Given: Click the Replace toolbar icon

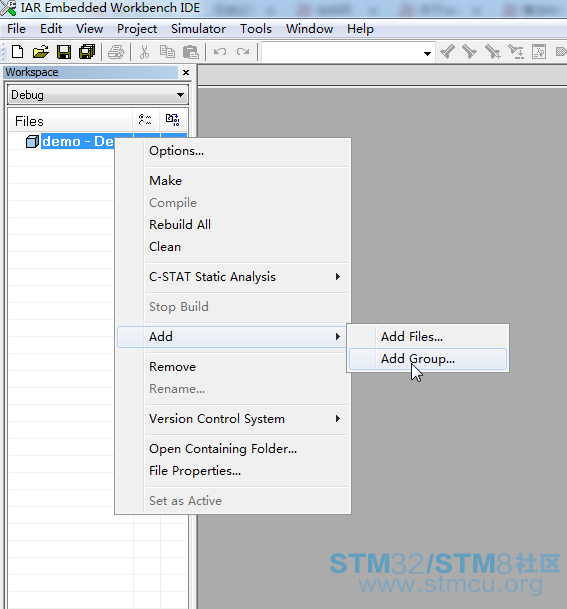Looking at the screenshot, I should click(x=516, y=52).
